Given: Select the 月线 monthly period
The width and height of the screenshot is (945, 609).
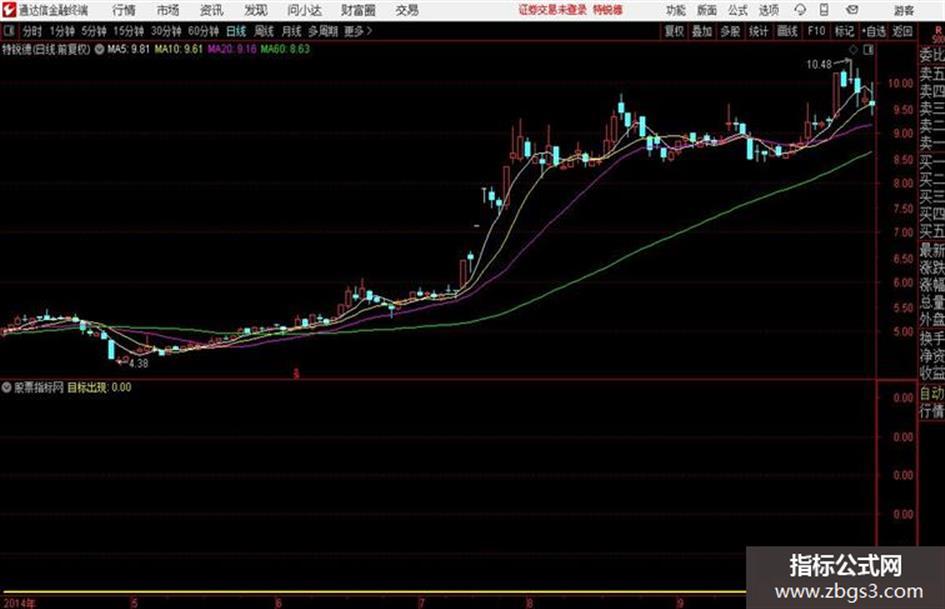Looking at the screenshot, I should pyautogui.click(x=292, y=31).
